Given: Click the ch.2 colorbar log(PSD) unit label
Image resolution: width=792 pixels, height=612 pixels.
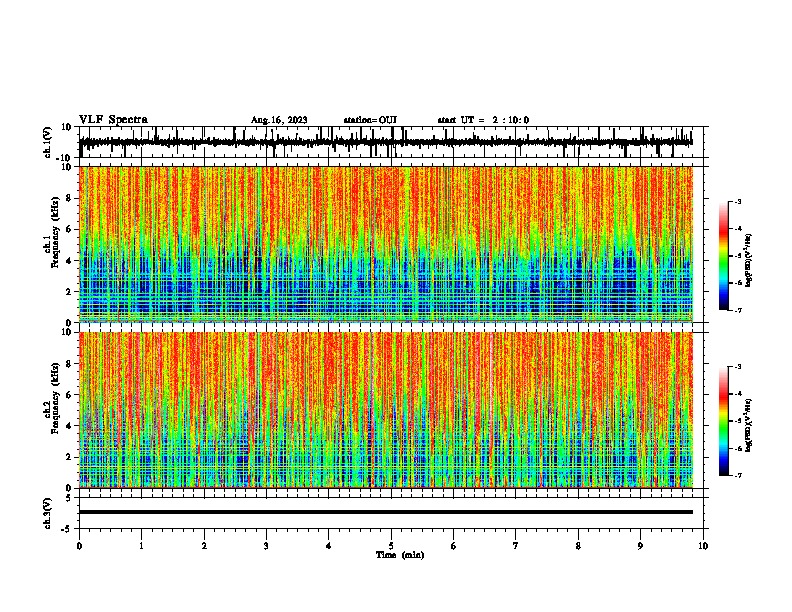Looking at the screenshot, I should coord(749,425).
